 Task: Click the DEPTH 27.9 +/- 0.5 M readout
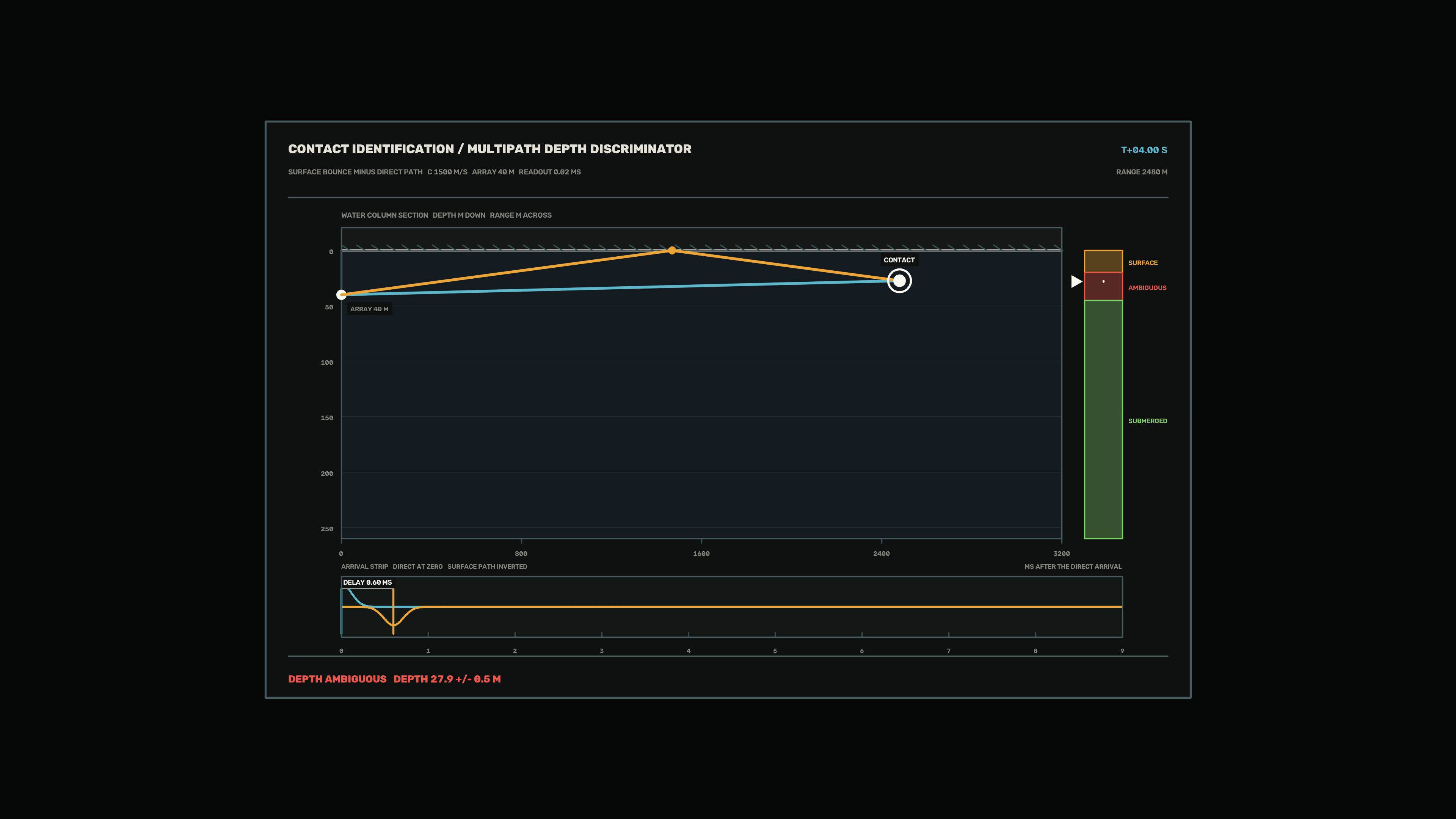coord(447,679)
